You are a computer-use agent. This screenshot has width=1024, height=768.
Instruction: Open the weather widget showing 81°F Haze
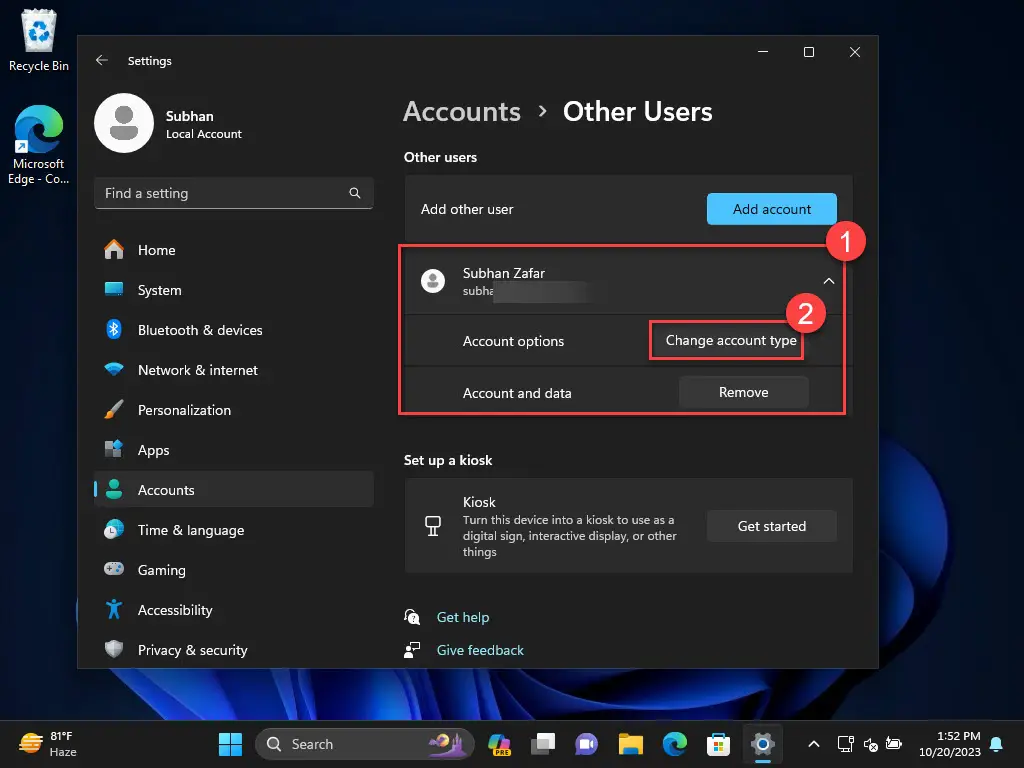[48, 744]
